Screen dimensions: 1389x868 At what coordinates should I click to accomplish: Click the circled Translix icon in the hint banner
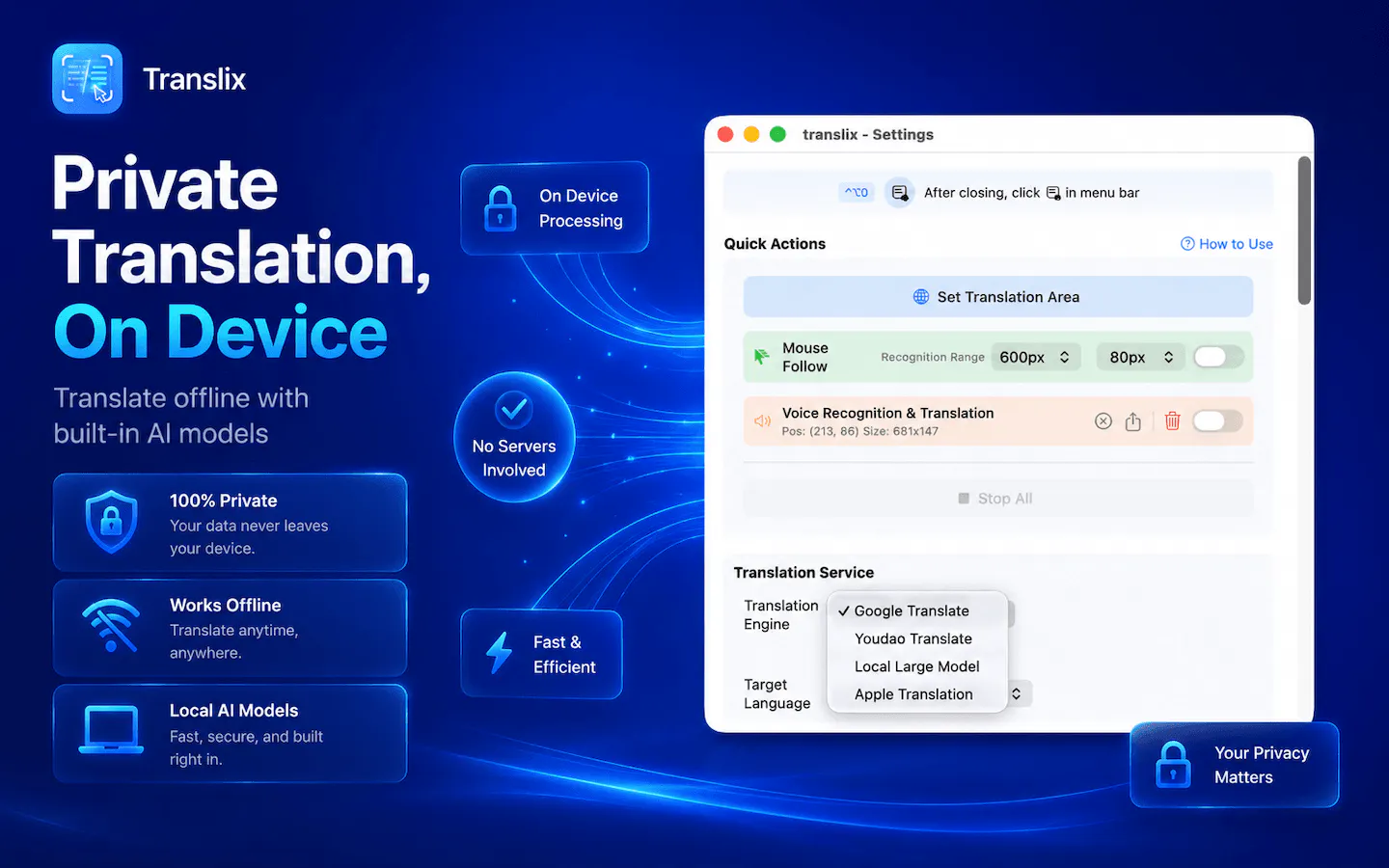[x=899, y=193]
